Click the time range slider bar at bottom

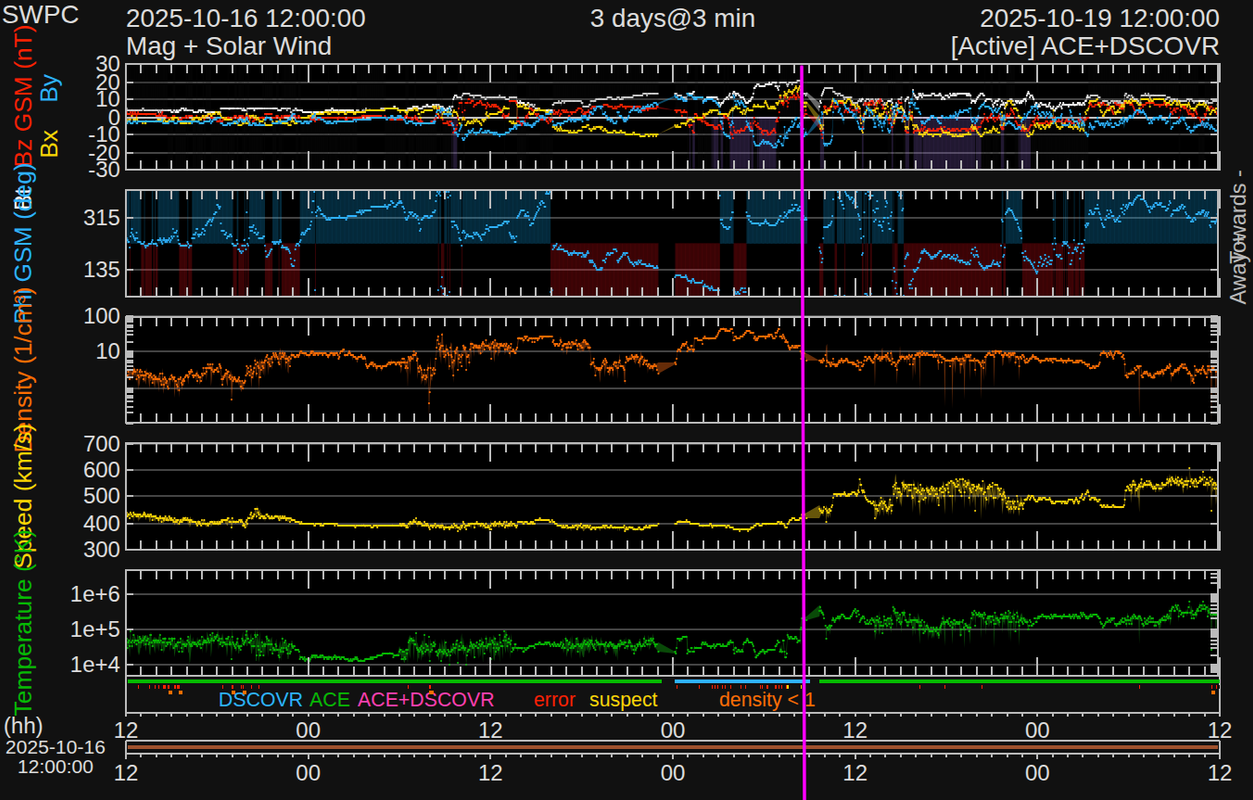tap(672, 748)
